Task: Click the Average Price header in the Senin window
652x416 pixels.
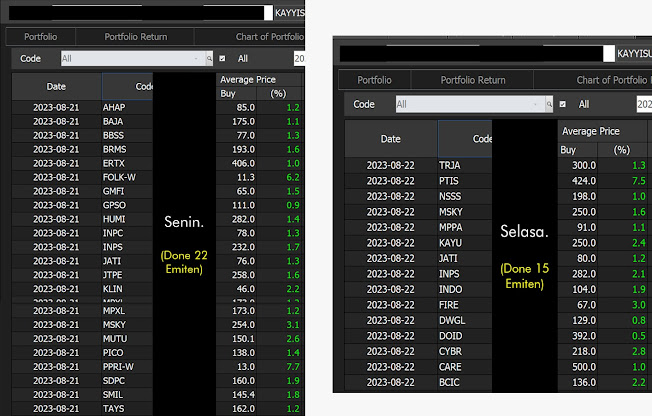Action: [x=259, y=79]
